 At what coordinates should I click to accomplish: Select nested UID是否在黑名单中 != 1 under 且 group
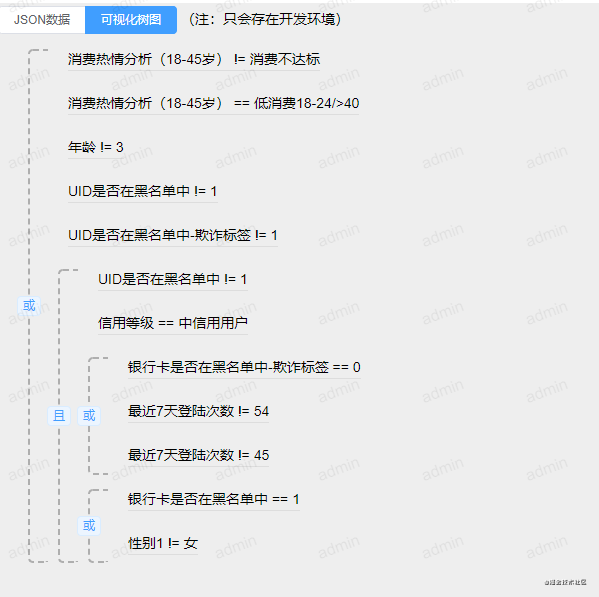pos(173,279)
